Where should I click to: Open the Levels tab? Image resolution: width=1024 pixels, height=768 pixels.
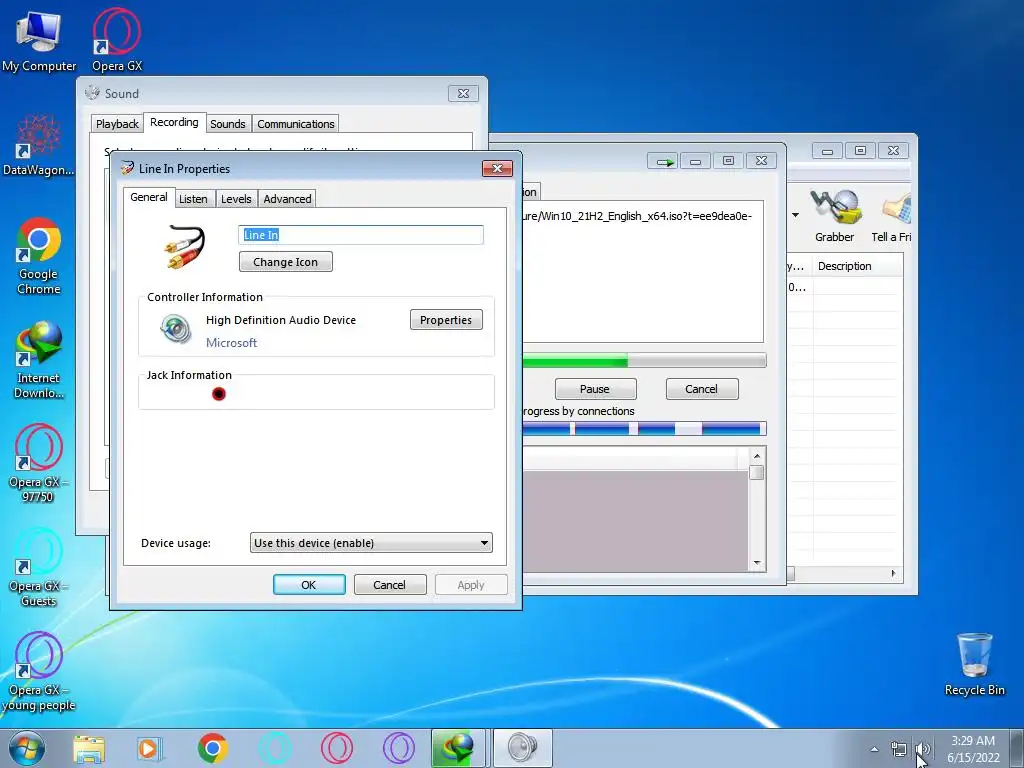click(x=236, y=199)
